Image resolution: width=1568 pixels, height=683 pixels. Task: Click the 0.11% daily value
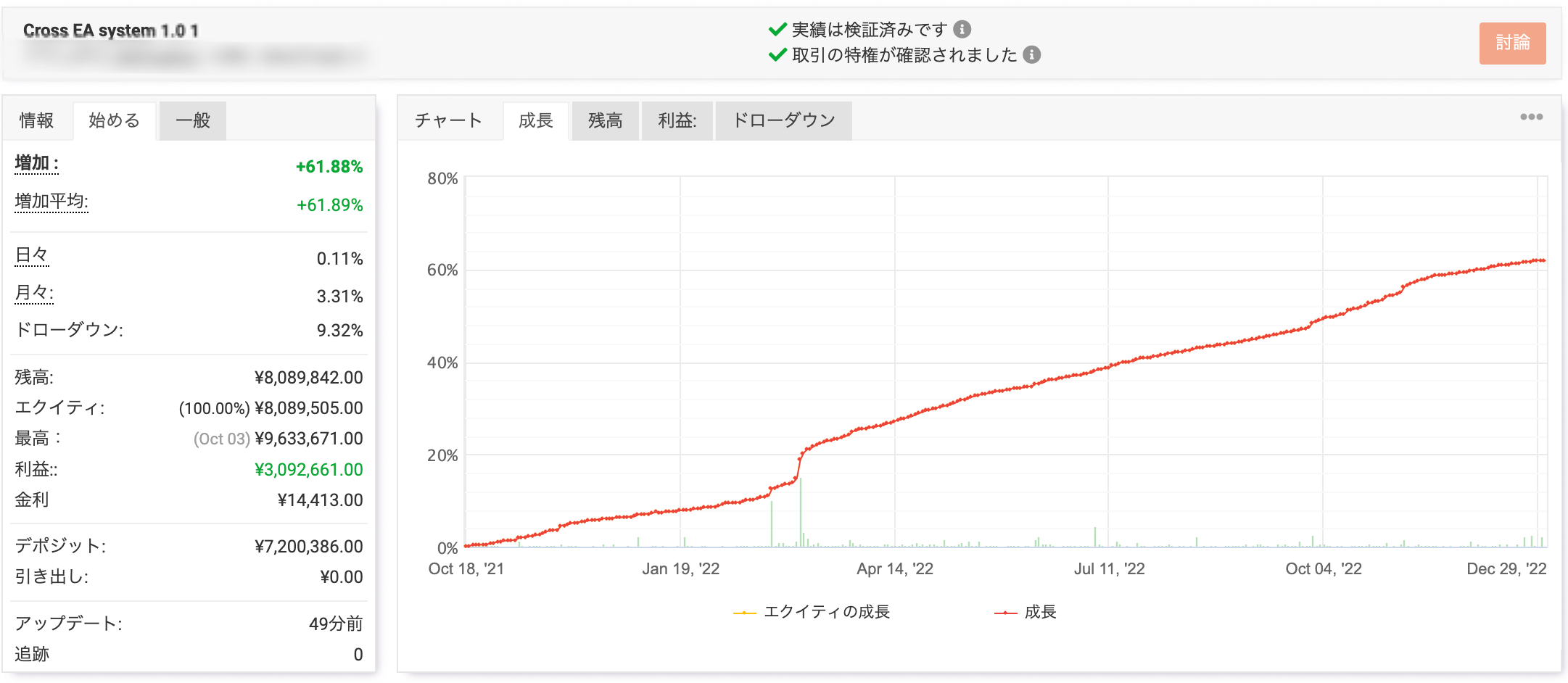coord(340,259)
